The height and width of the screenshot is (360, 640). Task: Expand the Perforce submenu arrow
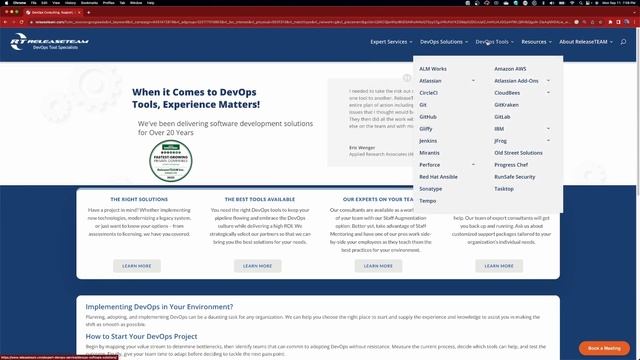click(473, 164)
